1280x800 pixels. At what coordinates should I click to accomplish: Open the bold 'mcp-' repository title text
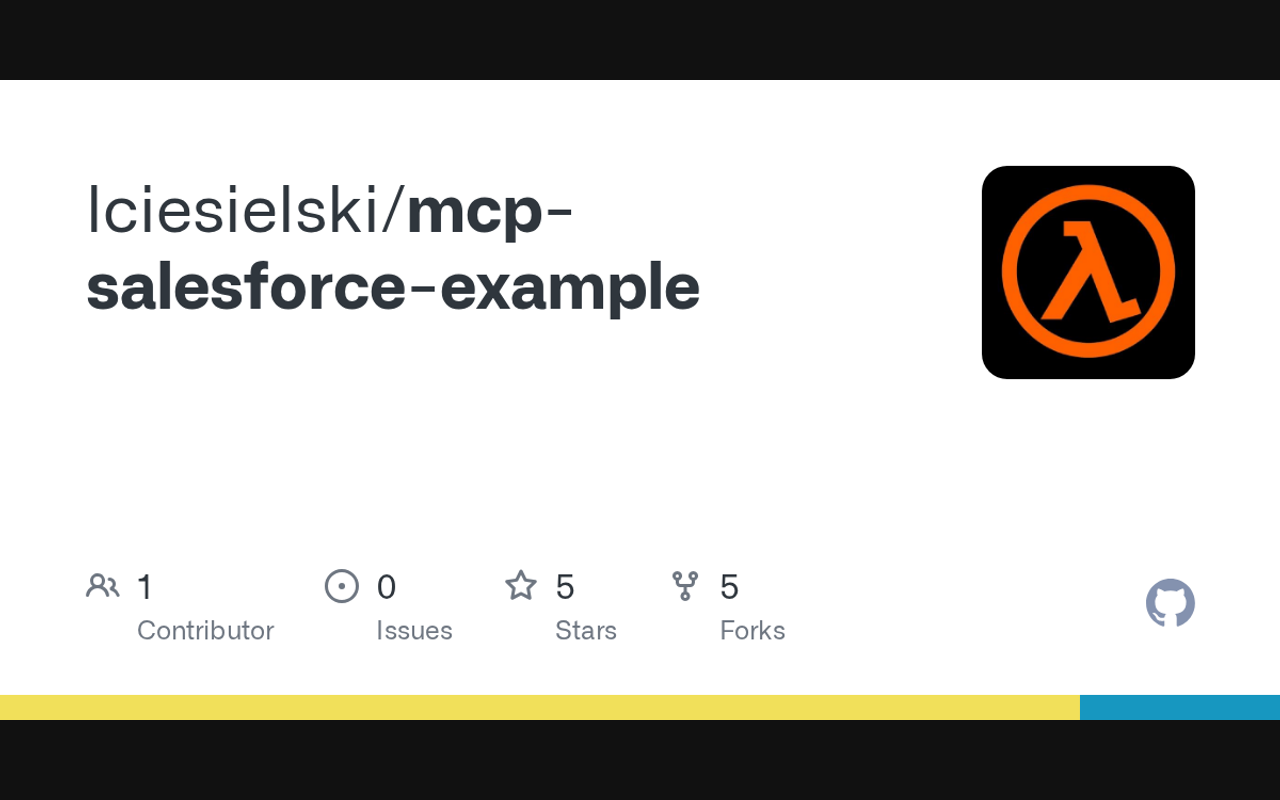click(490, 211)
